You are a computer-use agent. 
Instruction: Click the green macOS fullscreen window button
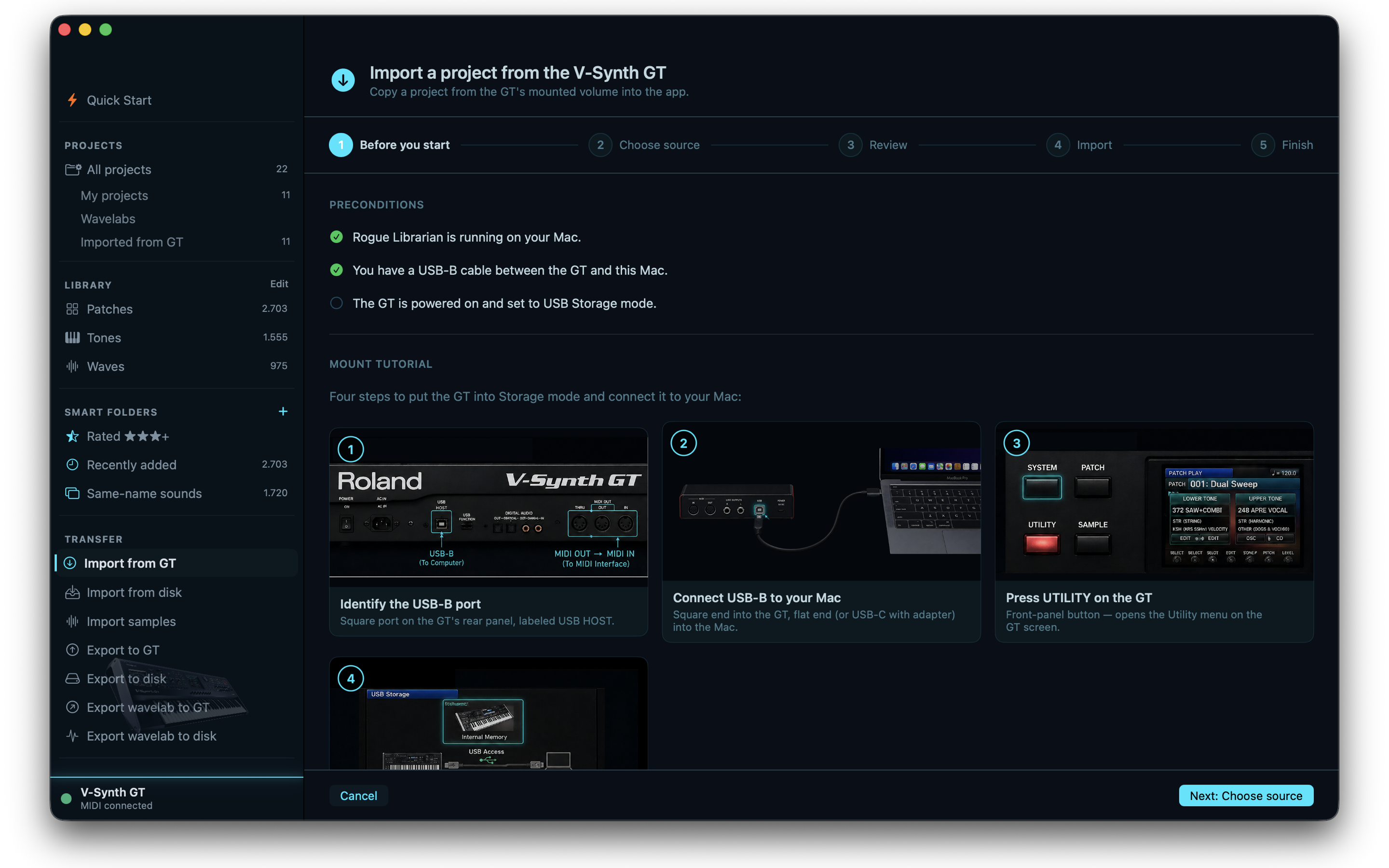click(106, 30)
